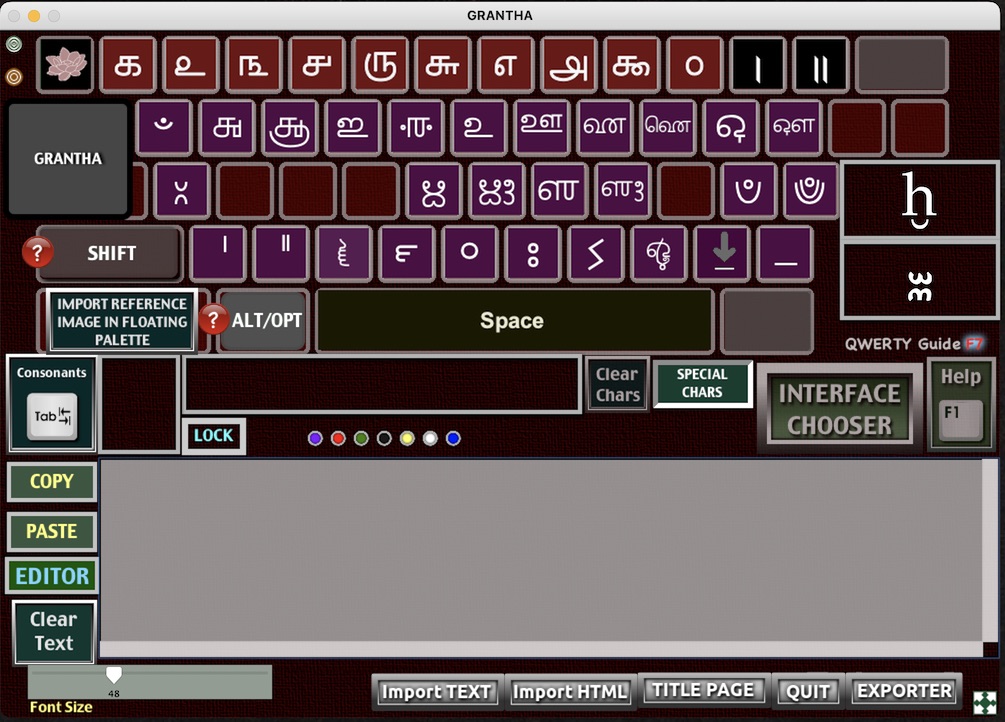The height and width of the screenshot is (722, 1005).
Task: Click the green expand arrows icon
Action: [984, 701]
